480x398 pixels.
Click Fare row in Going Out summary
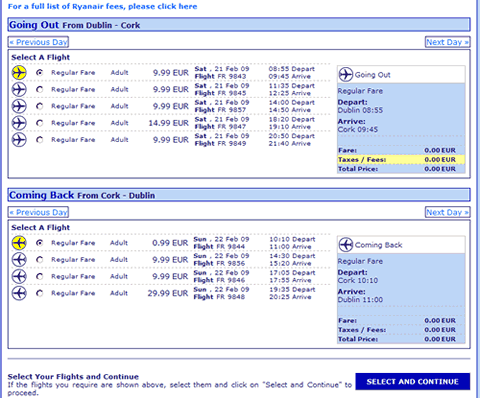(401, 150)
